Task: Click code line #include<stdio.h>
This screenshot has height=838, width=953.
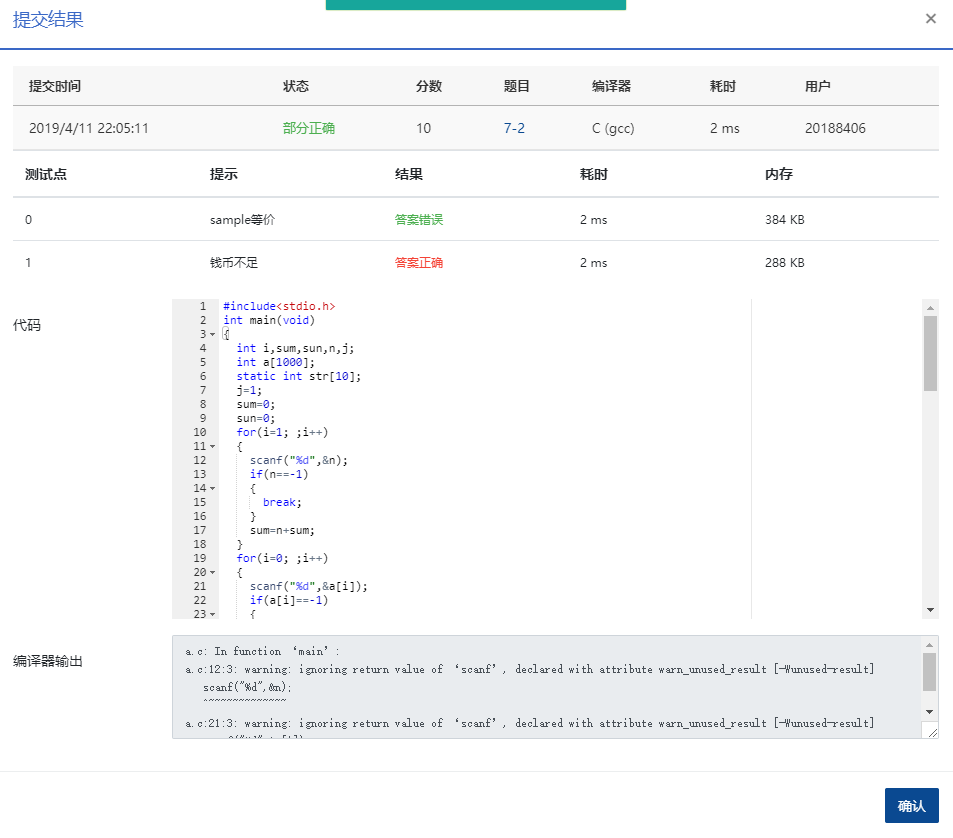Action: pyautogui.click(x=279, y=306)
